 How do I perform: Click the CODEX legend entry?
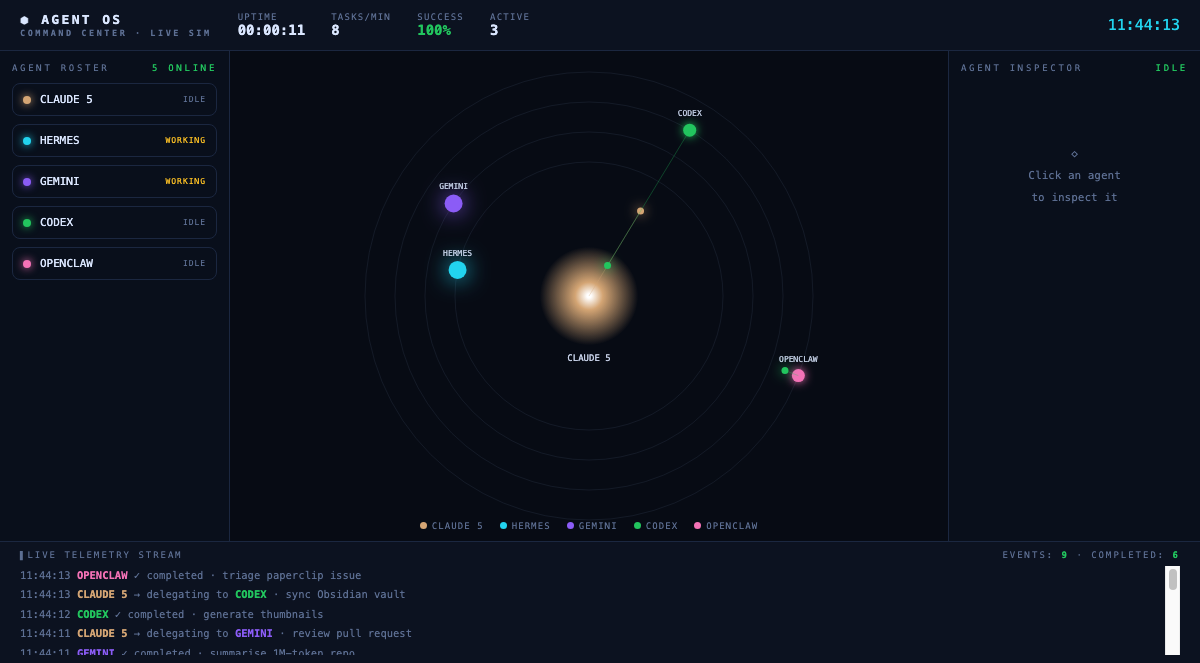656,526
